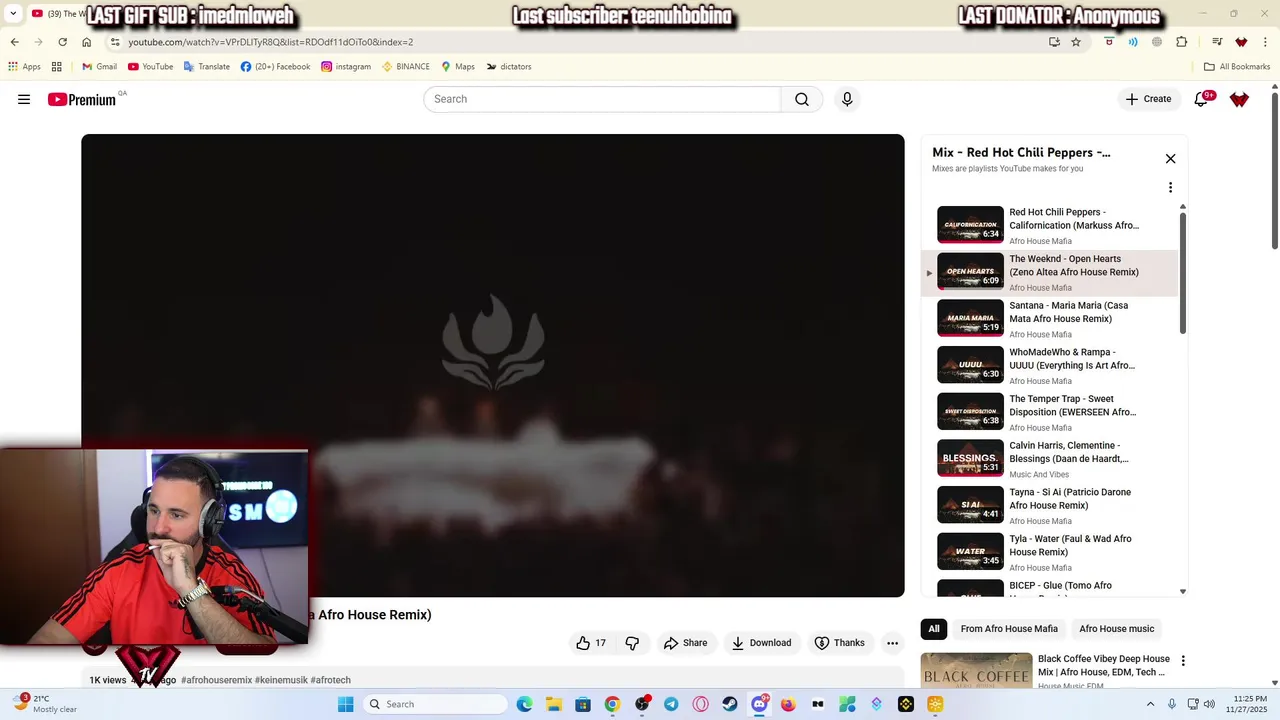Open Maps bookmark
1280x720 pixels.
click(x=457, y=67)
